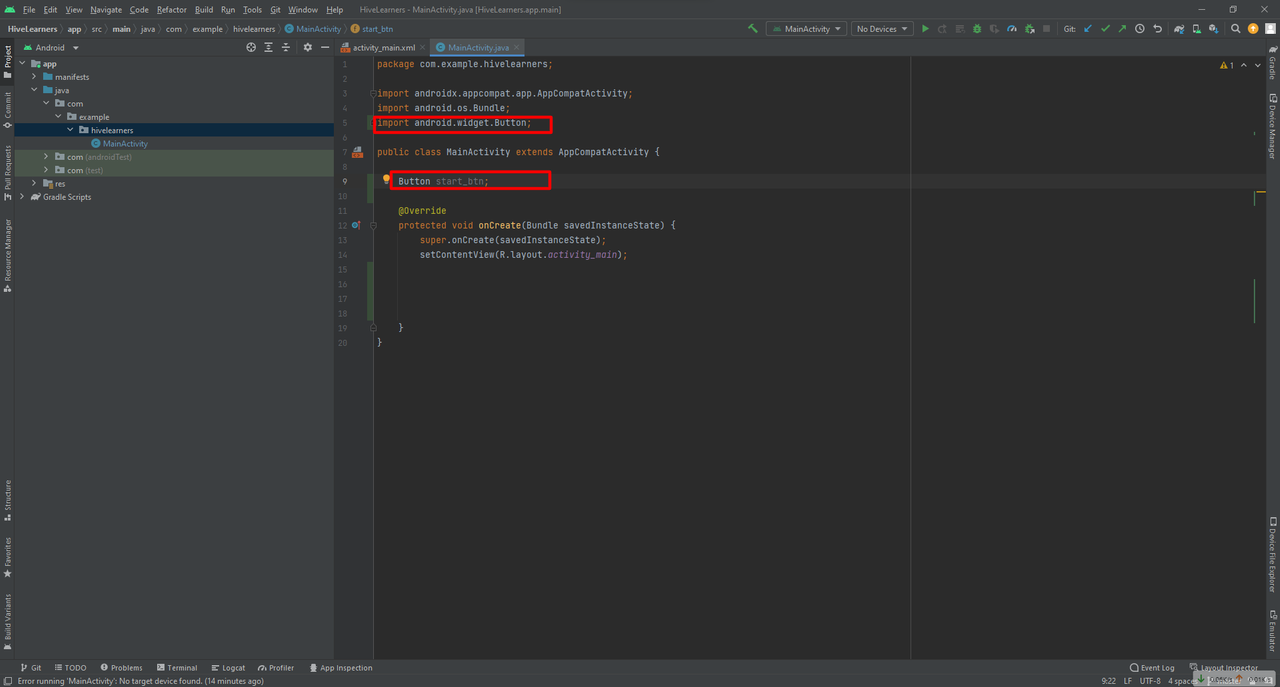The height and width of the screenshot is (687, 1280).
Task: Click the Git Update Project blue arrow
Action: pyautogui.click(x=1087, y=29)
